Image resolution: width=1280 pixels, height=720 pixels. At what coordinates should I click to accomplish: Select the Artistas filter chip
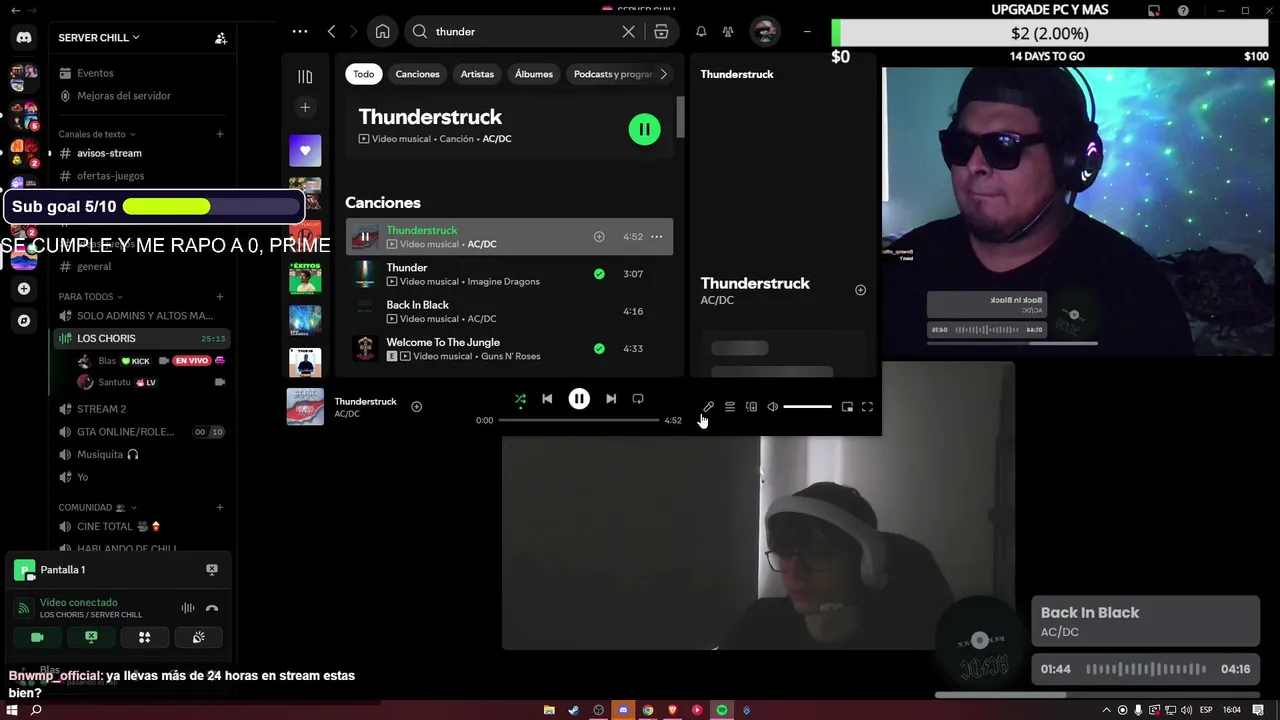pos(477,74)
